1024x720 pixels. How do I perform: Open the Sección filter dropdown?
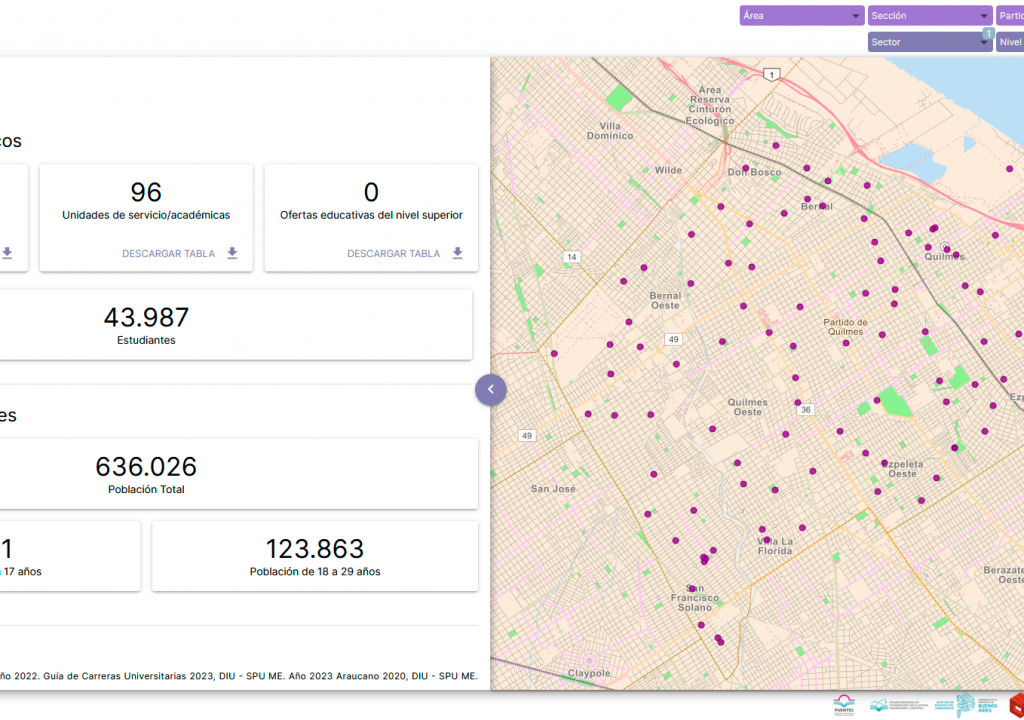(x=929, y=16)
